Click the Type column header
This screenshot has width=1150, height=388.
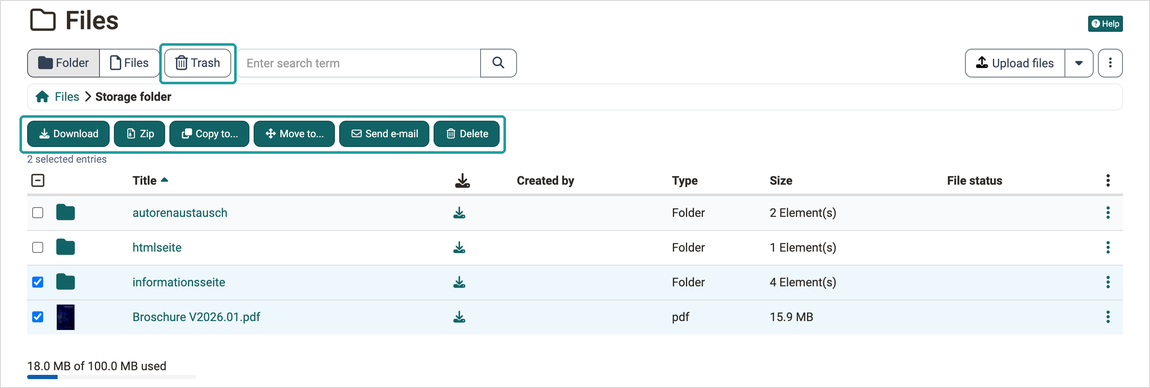coord(684,180)
